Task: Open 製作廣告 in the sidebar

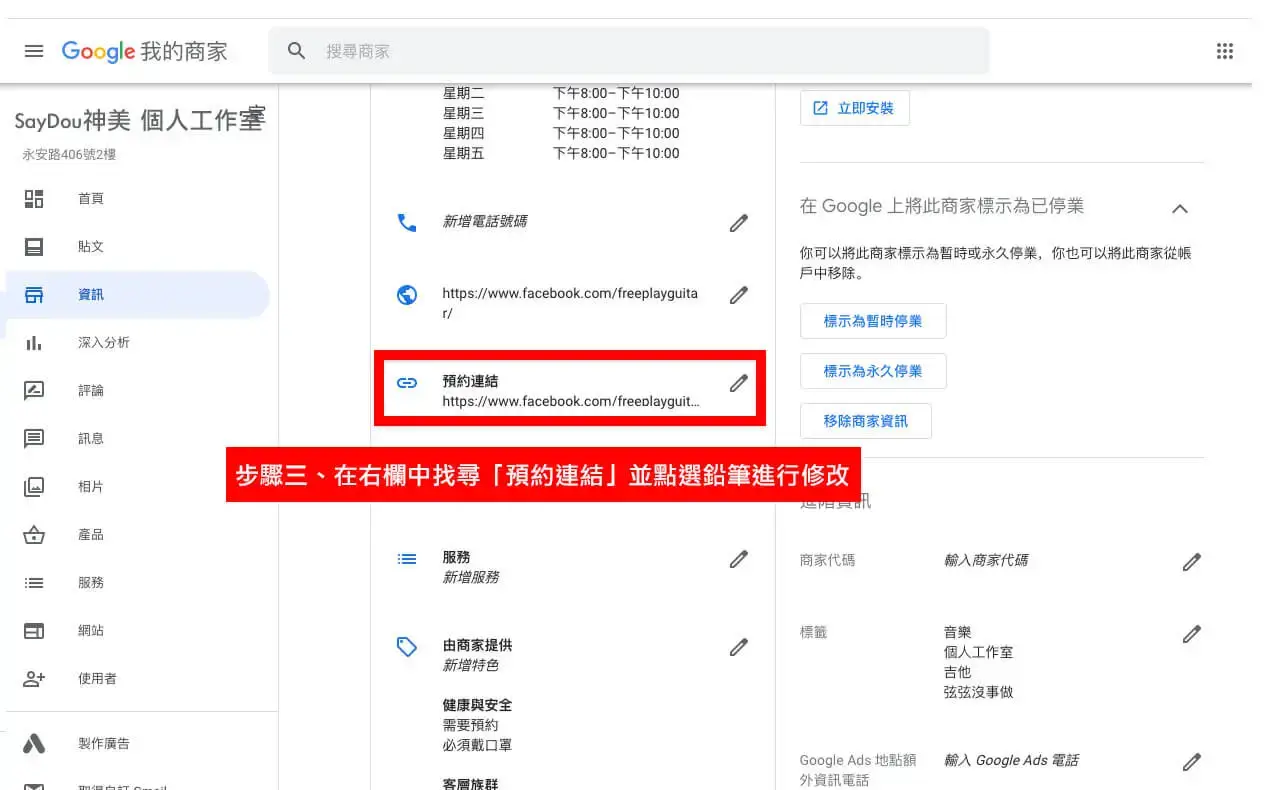Action: click(138, 743)
